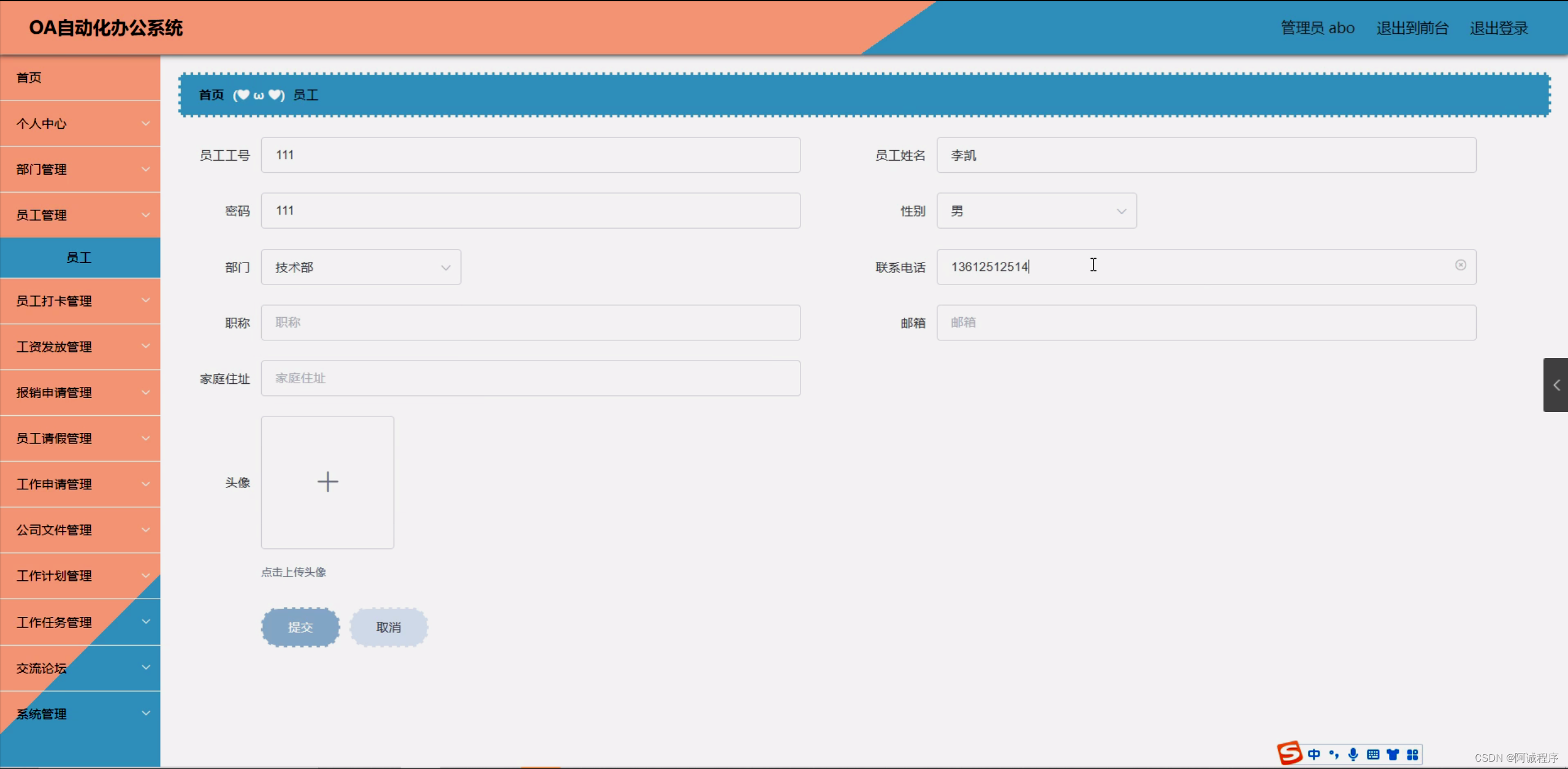The width and height of the screenshot is (1568, 769).
Task: Open the Sogou soft keyboard icon
Action: point(1373,754)
